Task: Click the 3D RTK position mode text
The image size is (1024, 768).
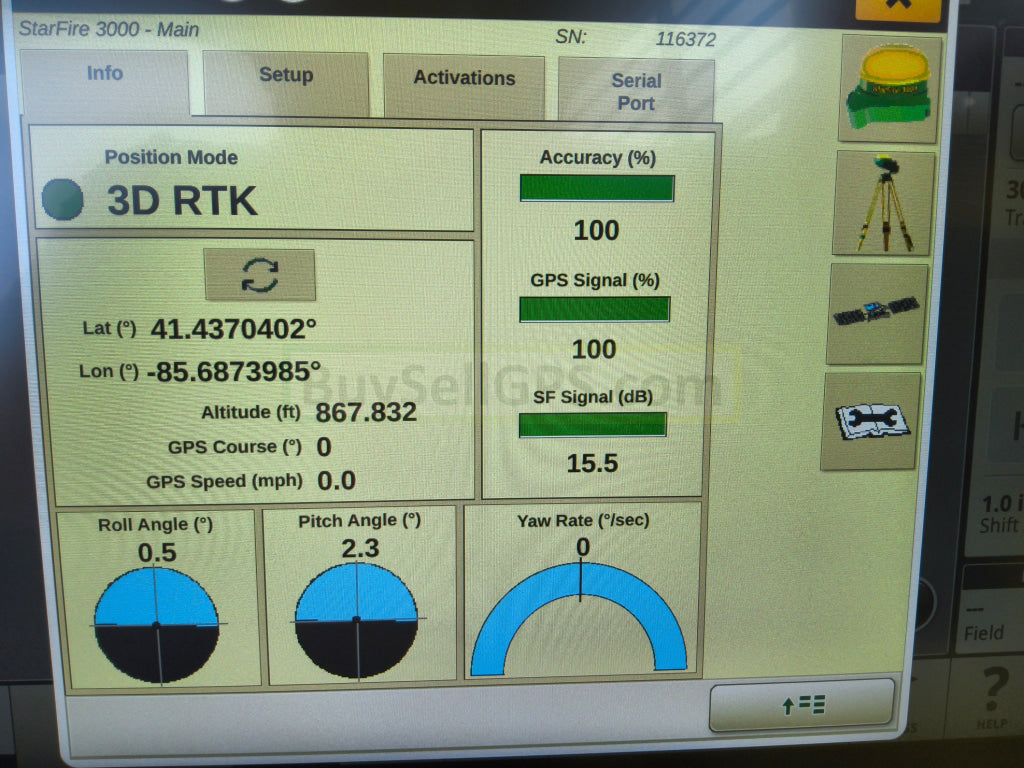Action: 183,201
